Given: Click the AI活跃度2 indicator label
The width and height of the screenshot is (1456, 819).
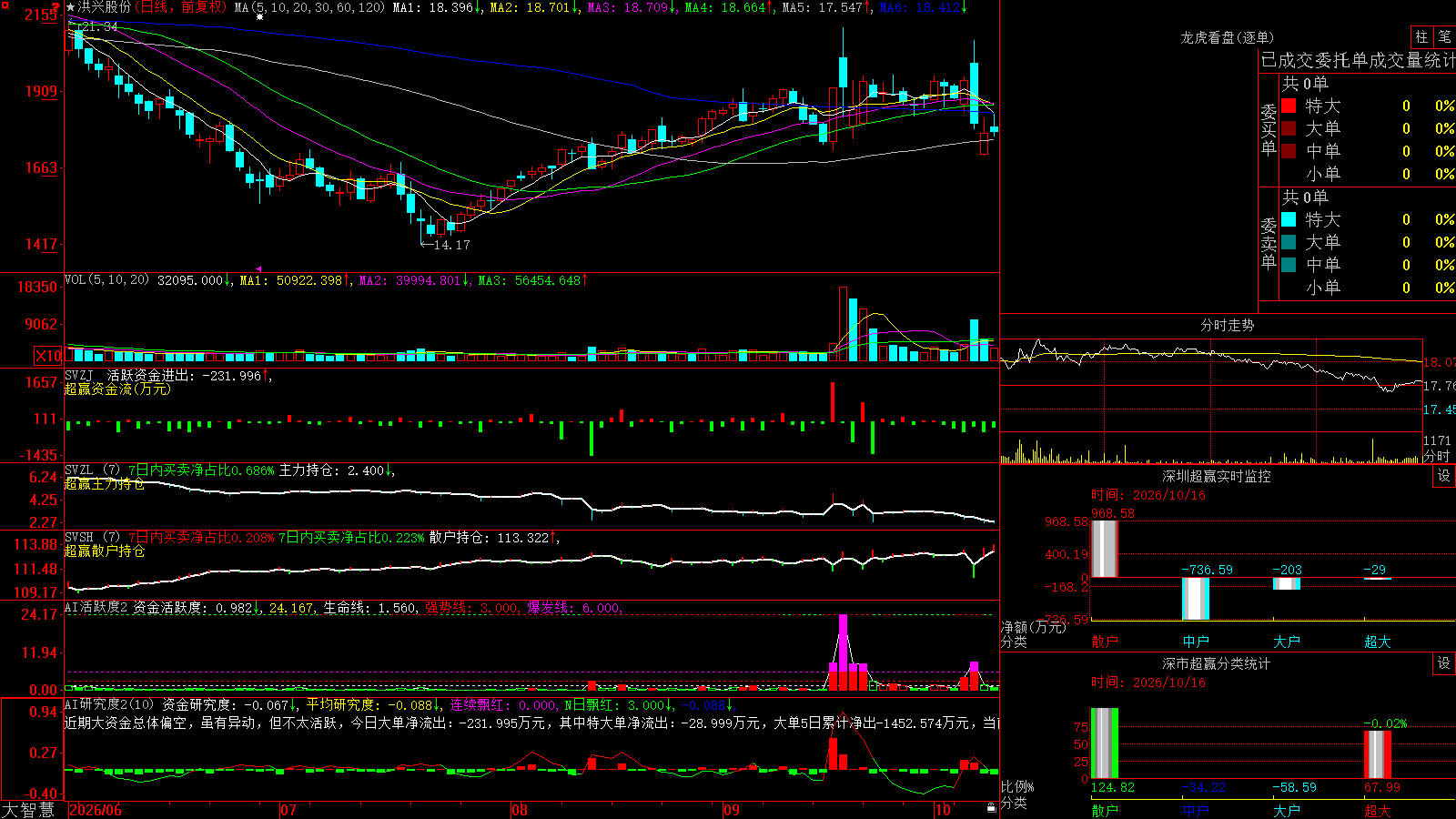Looking at the screenshot, I should [x=96, y=607].
